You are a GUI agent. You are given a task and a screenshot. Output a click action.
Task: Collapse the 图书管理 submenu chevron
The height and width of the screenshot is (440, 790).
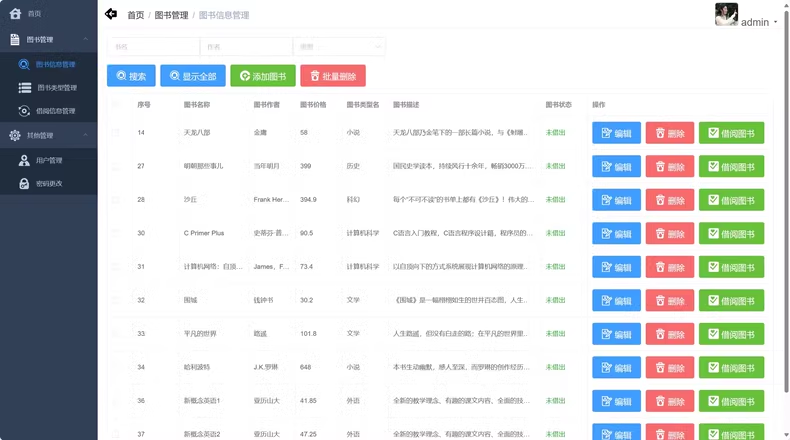pyautogui.click(x=85, y=39)
